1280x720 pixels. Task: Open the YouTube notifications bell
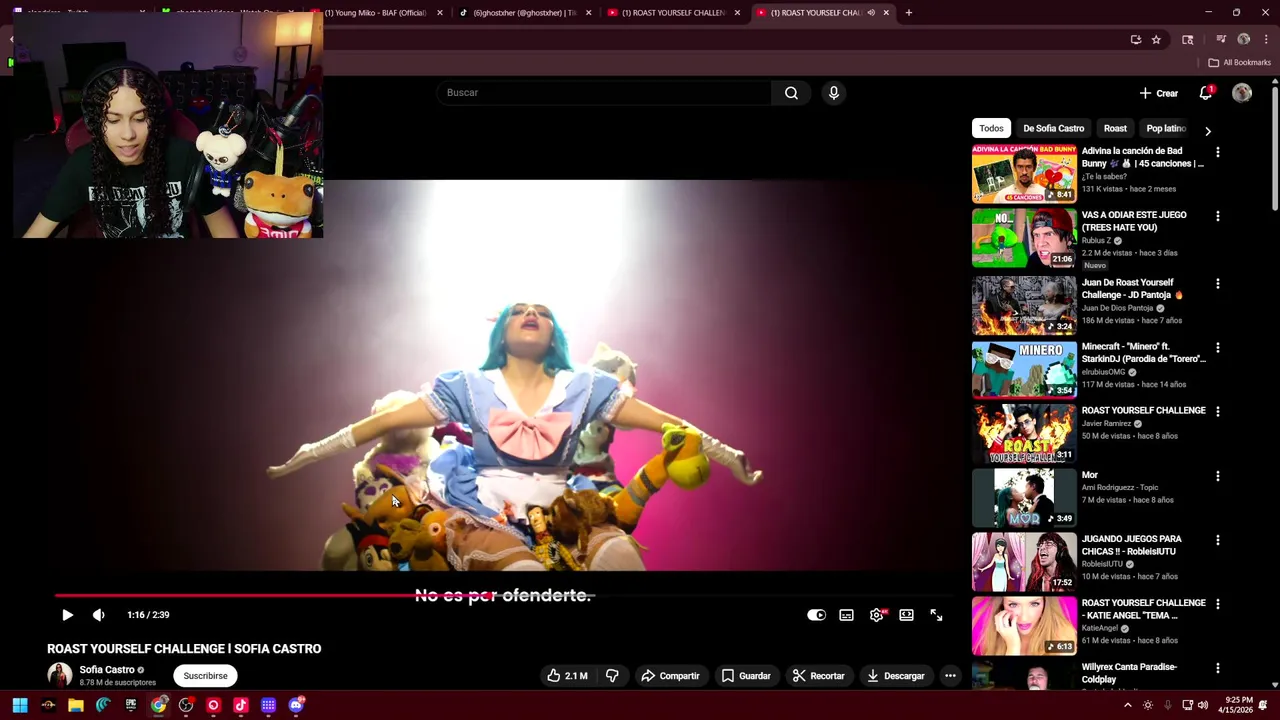tap(1206, 93)
